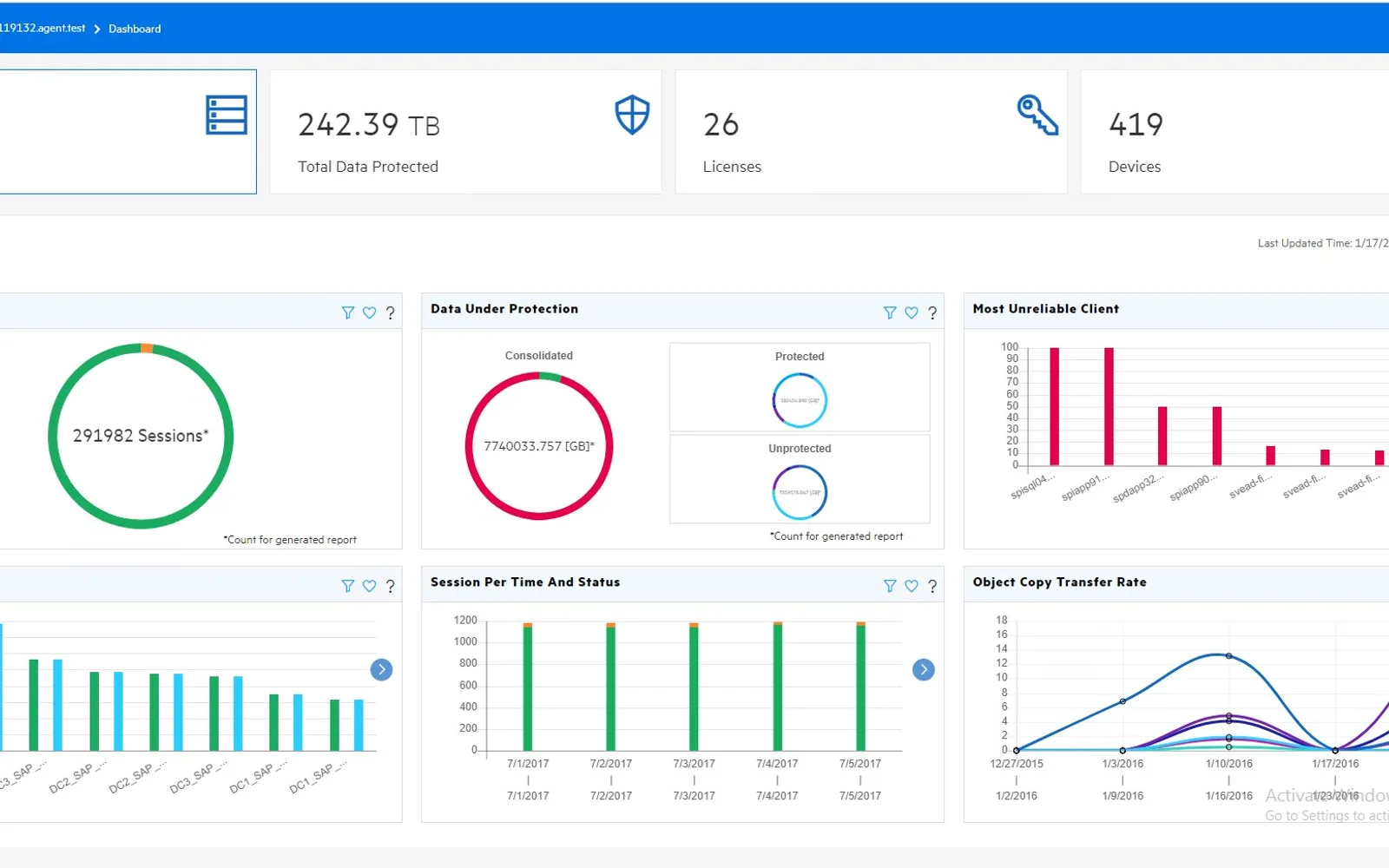Click the spdapp32 bar in Most Unreliable Client
The width and height of the screenshot is (1389, 868).
[x=1162, y=436]
